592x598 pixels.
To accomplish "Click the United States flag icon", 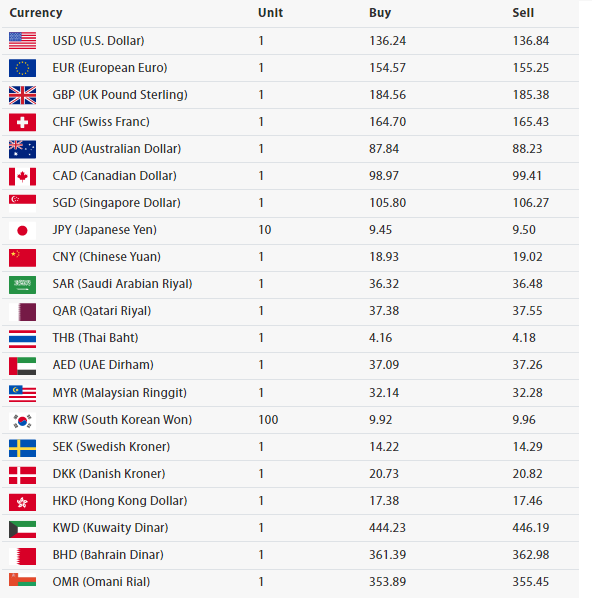I will [23, 41].
